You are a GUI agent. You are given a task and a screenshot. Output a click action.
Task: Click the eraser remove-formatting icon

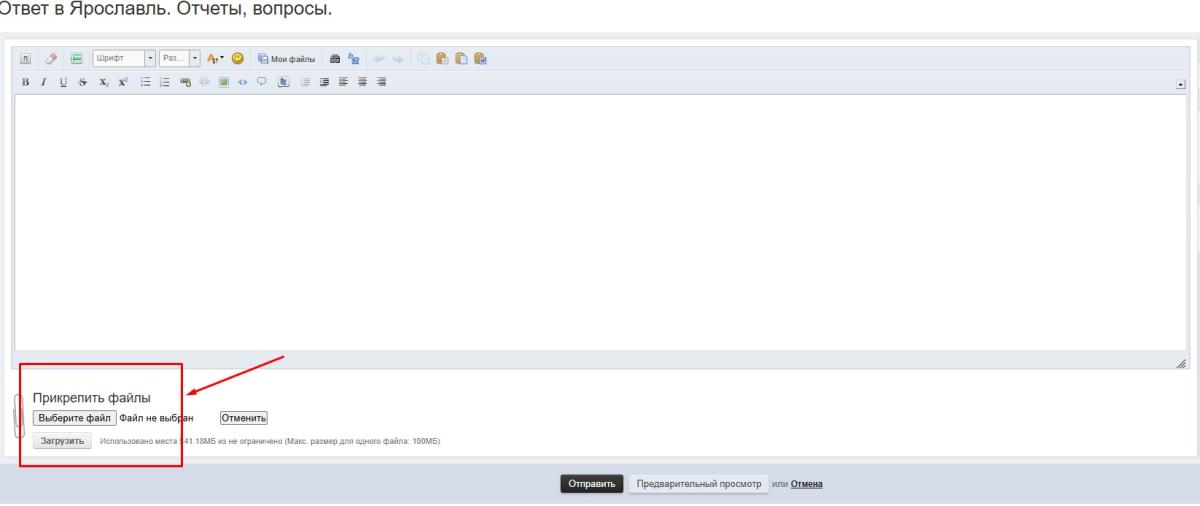49,58
